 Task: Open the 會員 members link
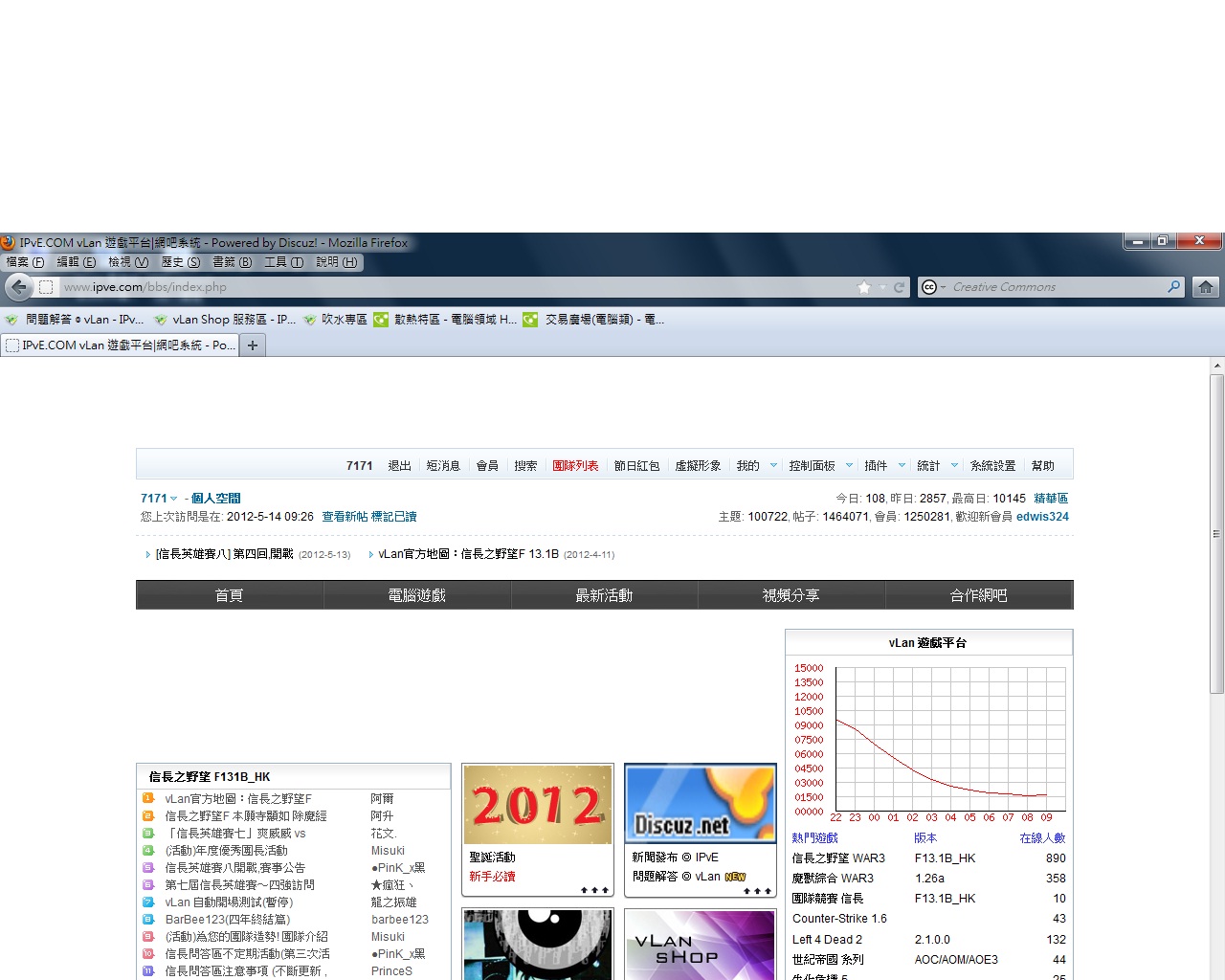pyautogui.click(x=487, y=466)
